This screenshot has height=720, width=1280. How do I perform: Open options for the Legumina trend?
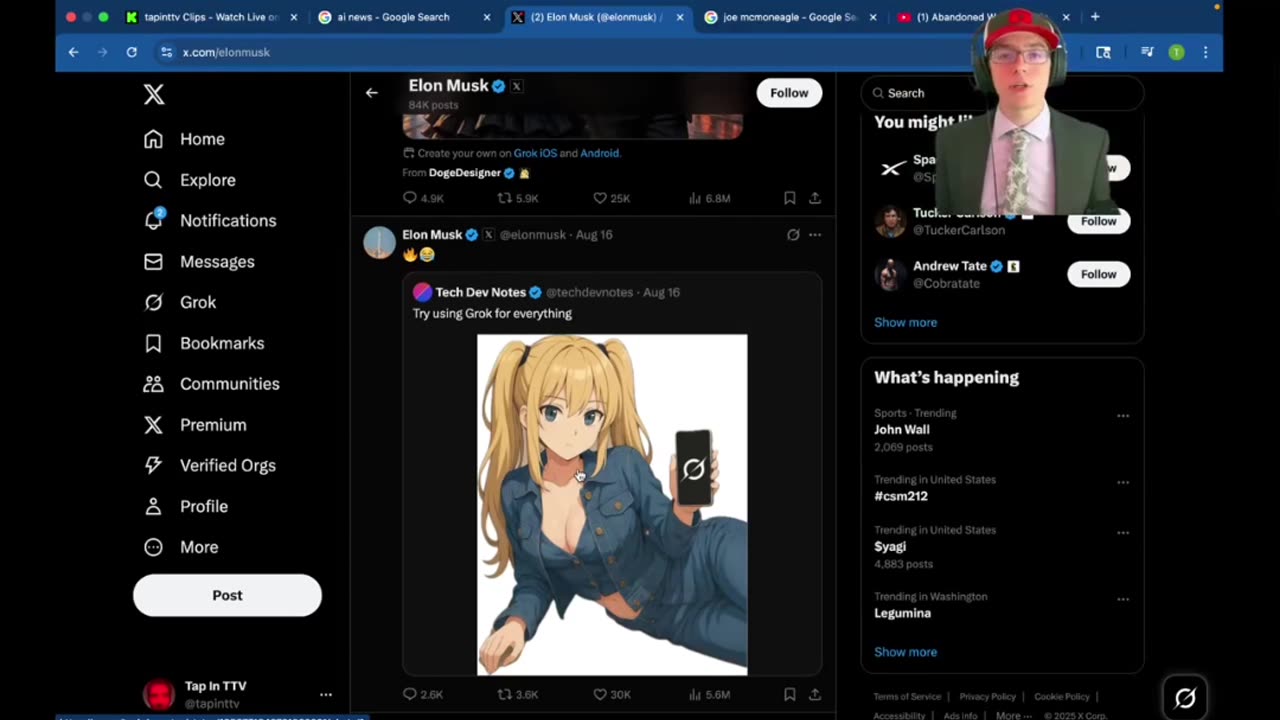(x=1123, y=599)
